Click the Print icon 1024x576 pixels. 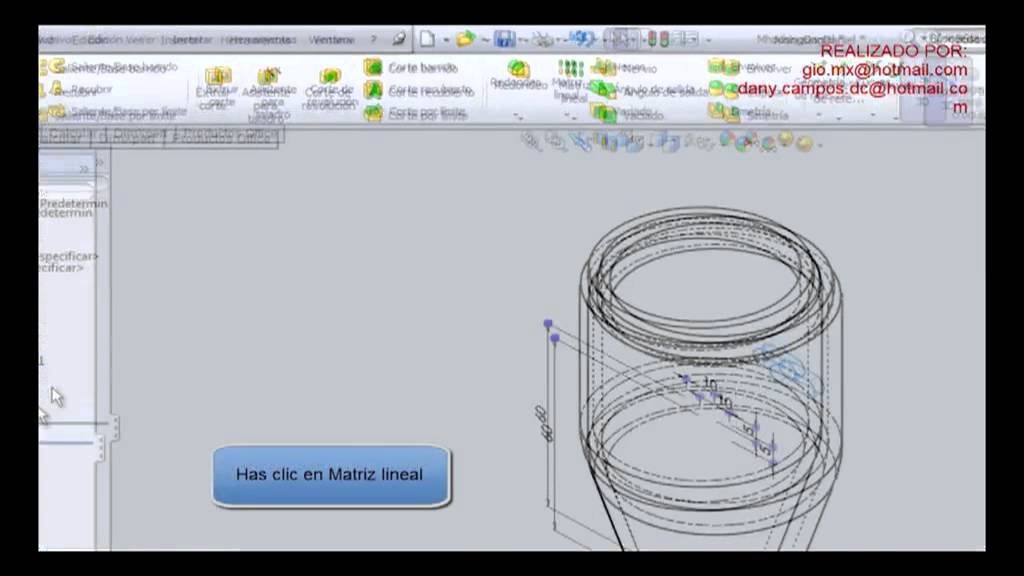pyautogui.click(x=543, y=40)
